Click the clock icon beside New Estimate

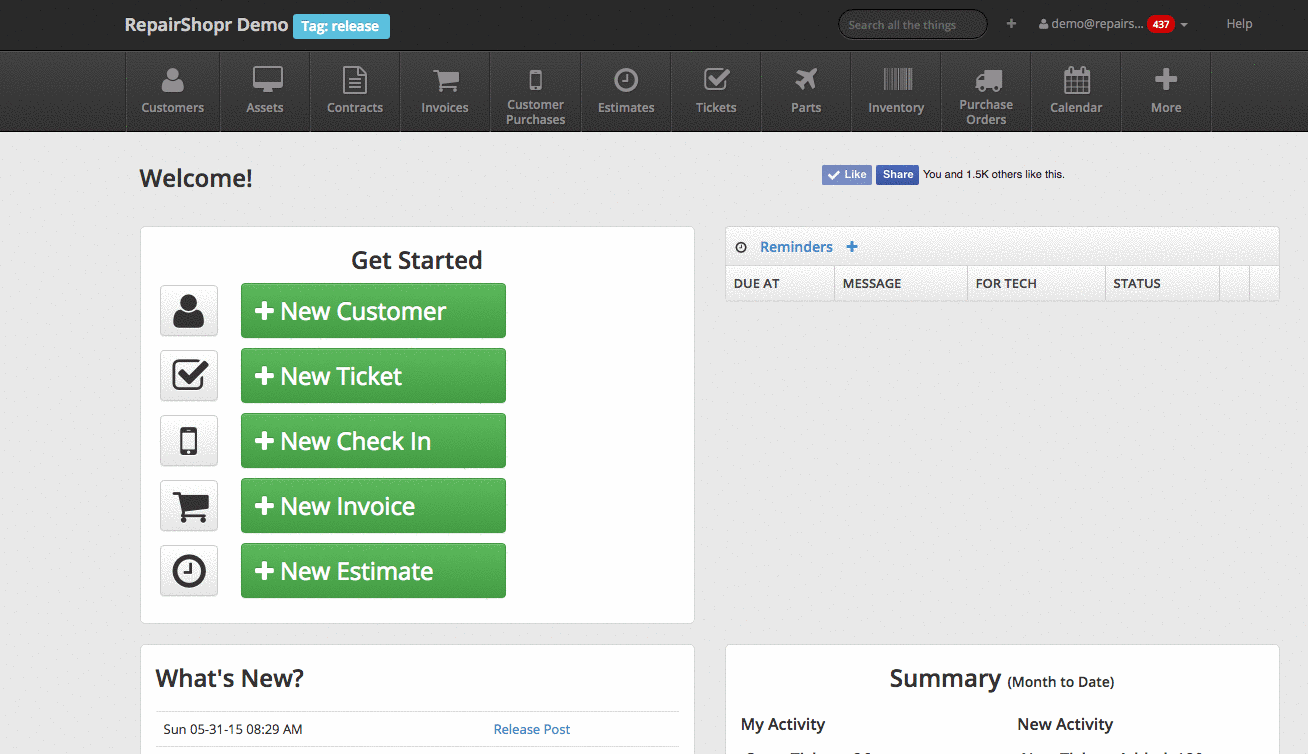point(189,571)
